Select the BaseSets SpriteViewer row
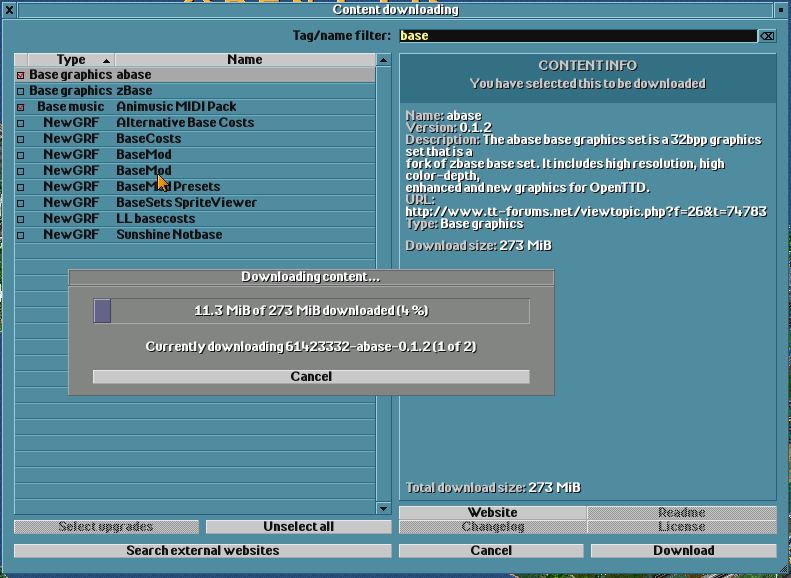The width and height of the screenshot is (791, 578). [x=195, y=203]
